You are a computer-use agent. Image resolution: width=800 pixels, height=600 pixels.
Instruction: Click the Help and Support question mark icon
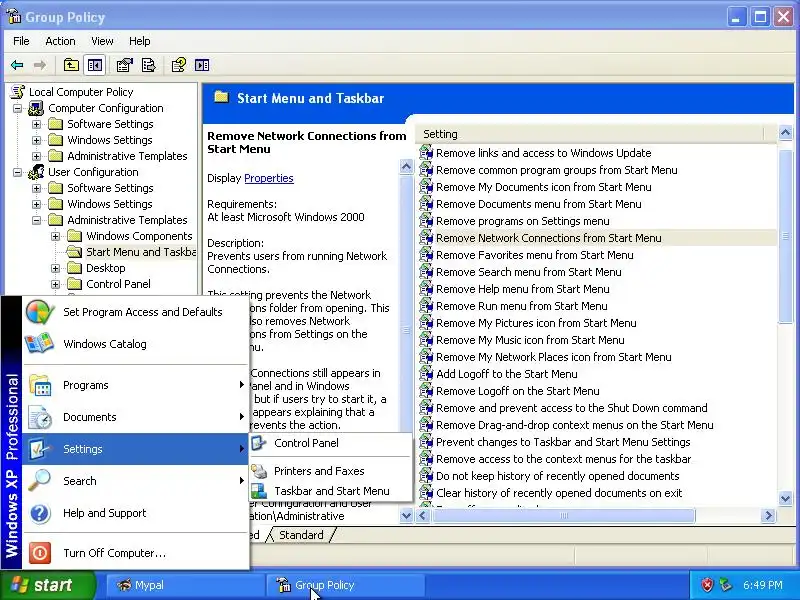click(x=40, y=513)
